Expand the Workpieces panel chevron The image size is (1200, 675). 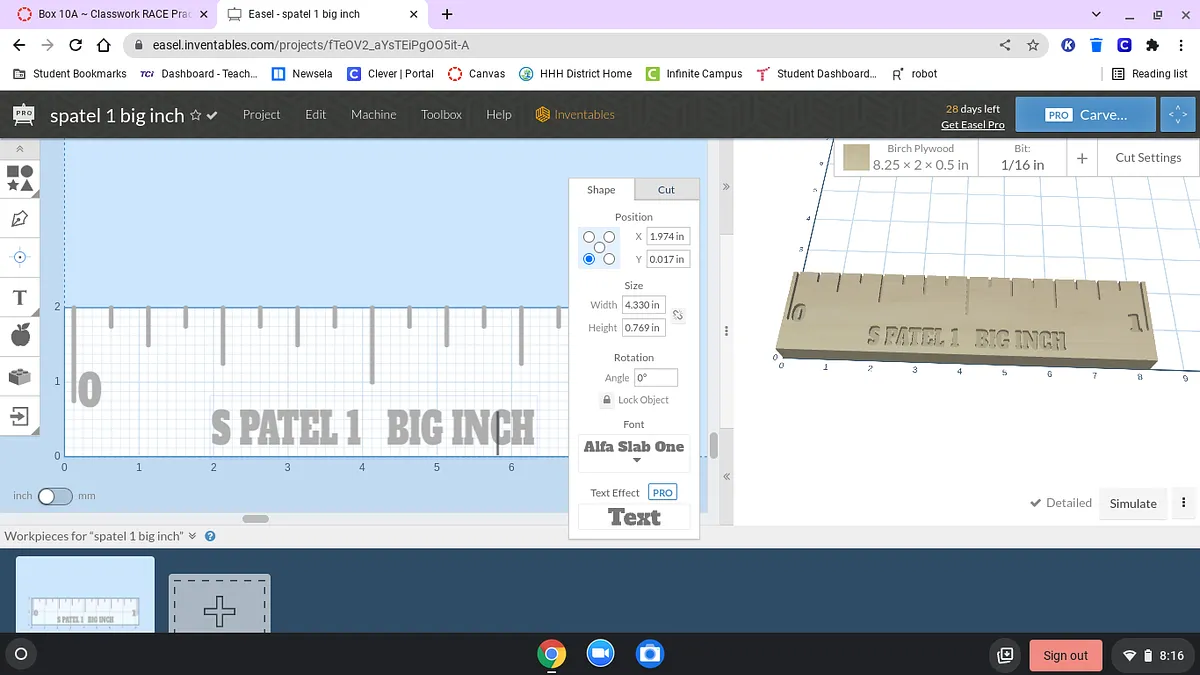coord(193,536)
